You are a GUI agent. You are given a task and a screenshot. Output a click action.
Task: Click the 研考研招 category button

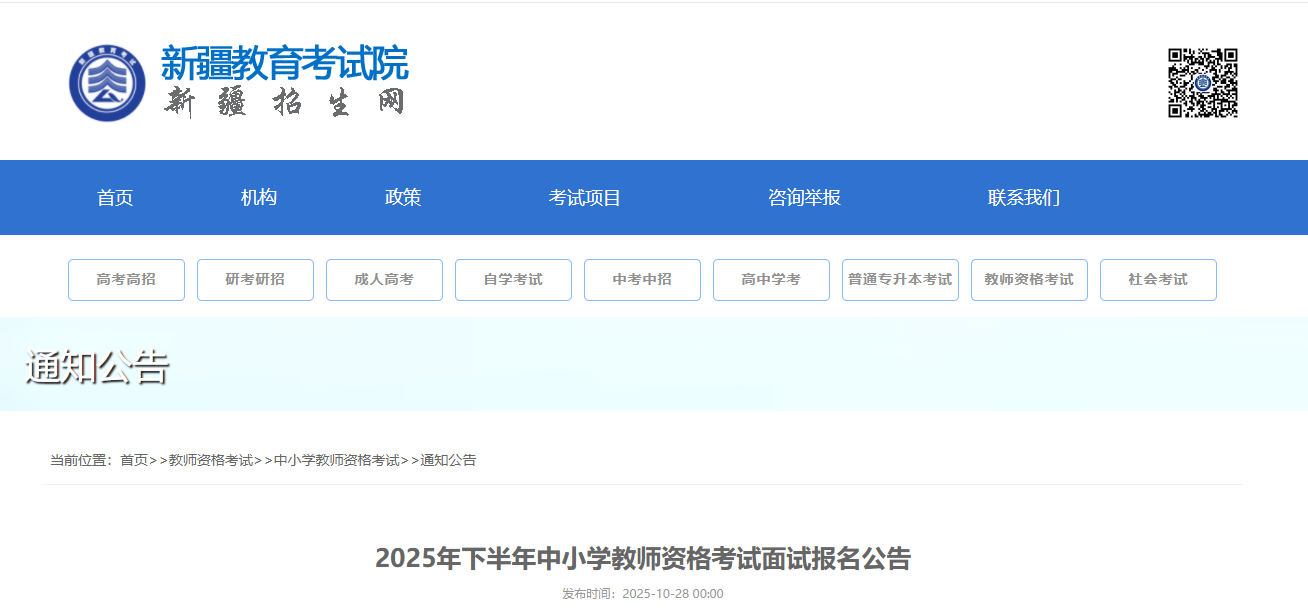[255, 280]
